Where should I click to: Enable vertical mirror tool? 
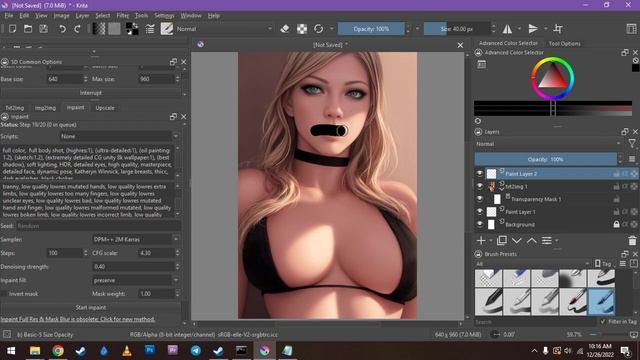[533, 29]
